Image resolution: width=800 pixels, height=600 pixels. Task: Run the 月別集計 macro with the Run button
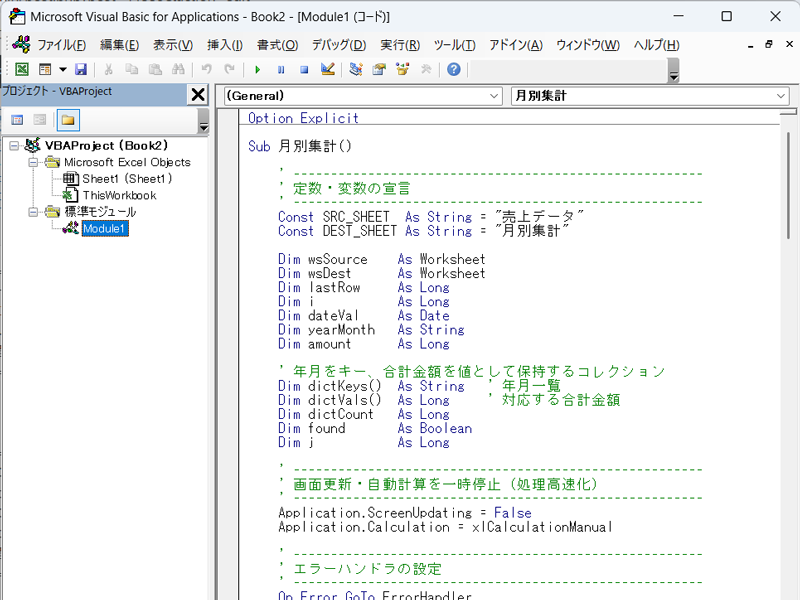coord(257,69)
